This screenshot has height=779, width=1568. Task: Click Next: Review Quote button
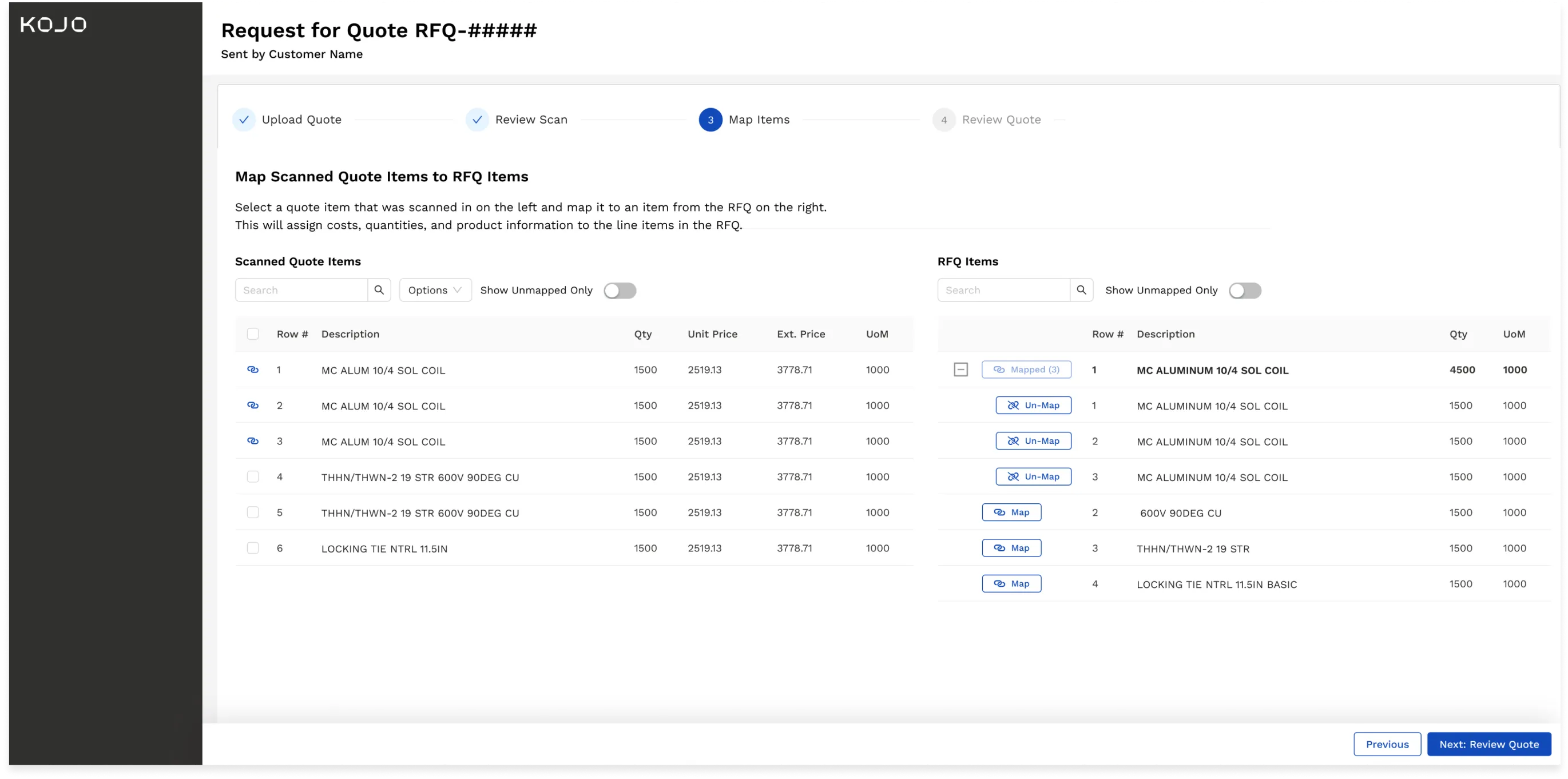click(1489, 744)
